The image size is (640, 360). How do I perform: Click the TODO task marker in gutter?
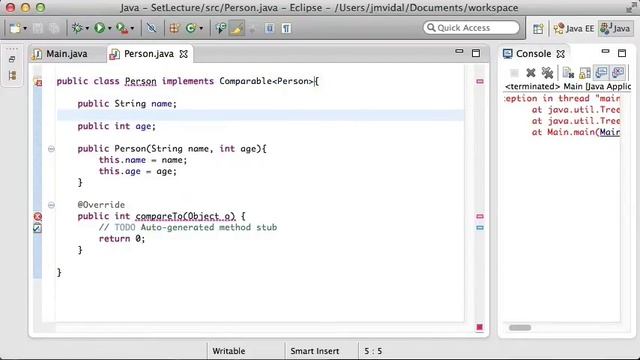tap(37, 228)
